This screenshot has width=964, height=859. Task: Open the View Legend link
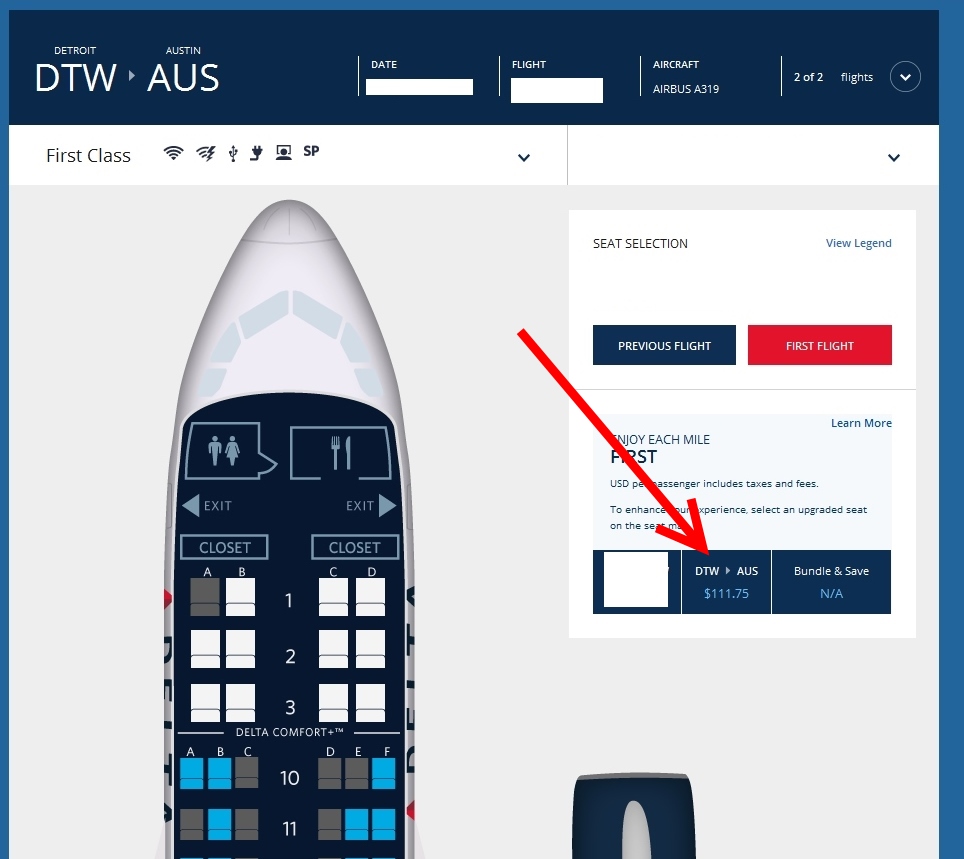tap(858, 243)
